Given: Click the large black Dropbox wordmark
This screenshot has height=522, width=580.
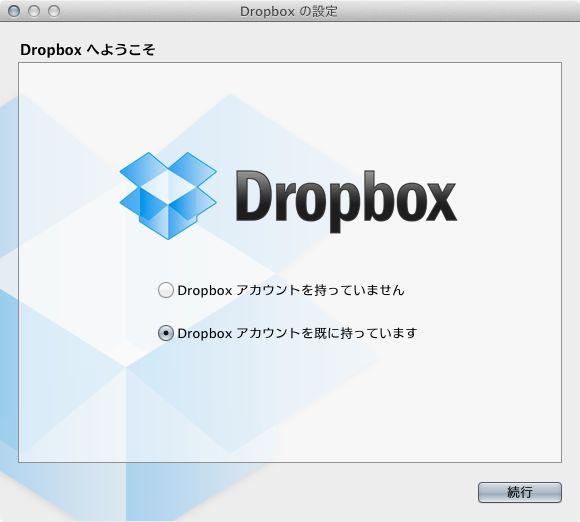Looking at the screenshot, I should pos(346,201).
